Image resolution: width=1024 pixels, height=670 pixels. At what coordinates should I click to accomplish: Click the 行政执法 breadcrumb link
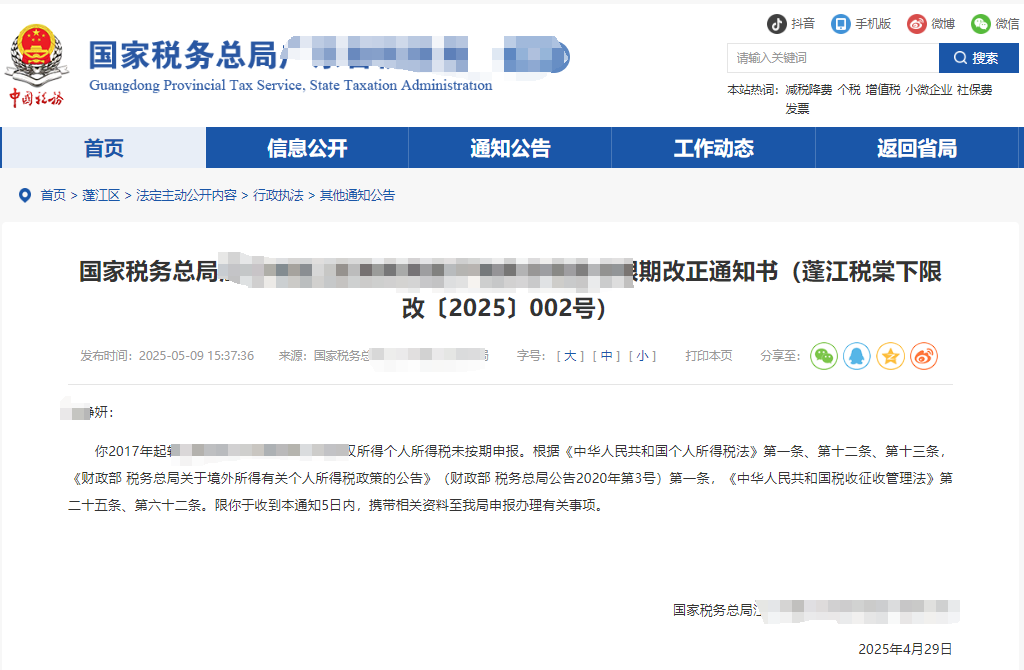(278, 195)
